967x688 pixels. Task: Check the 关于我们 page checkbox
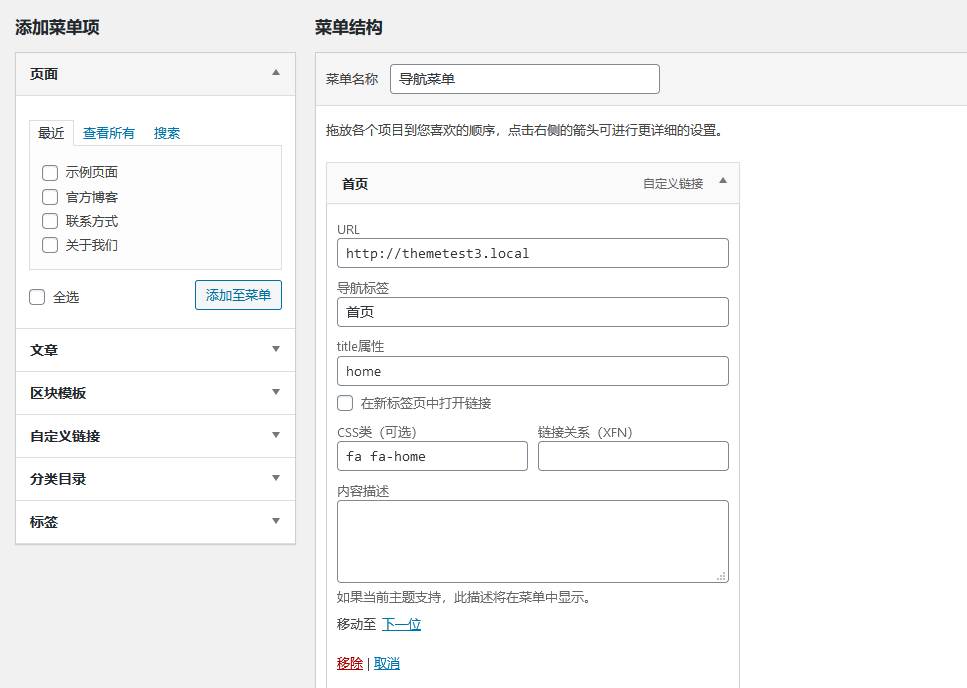tap(49, 244)
